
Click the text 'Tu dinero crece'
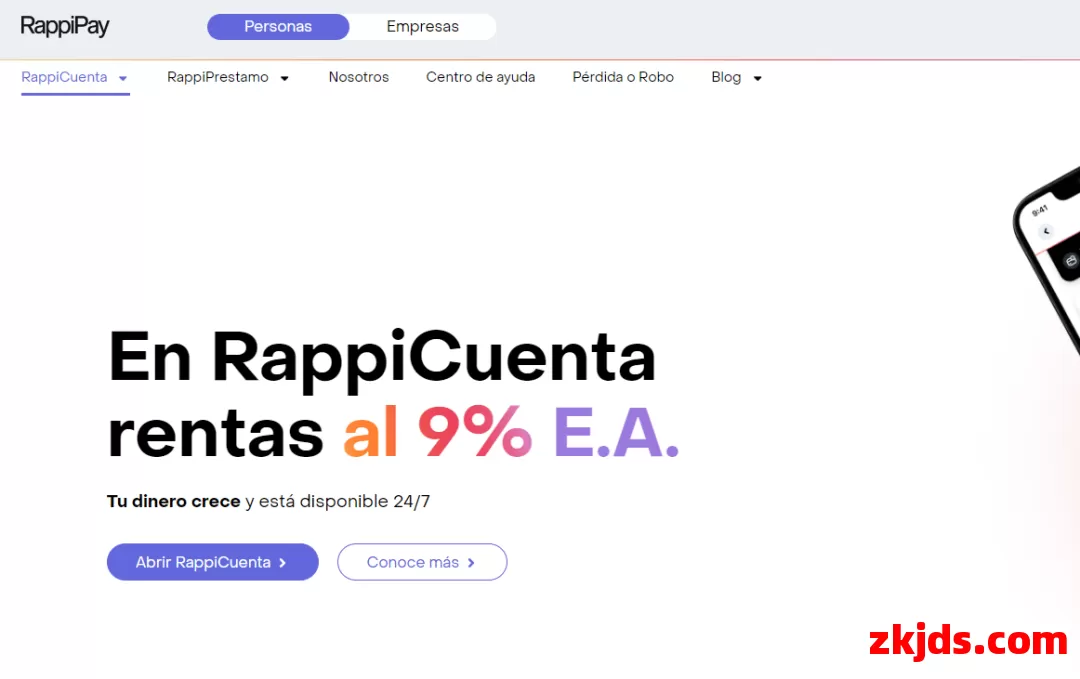(174, 501)
